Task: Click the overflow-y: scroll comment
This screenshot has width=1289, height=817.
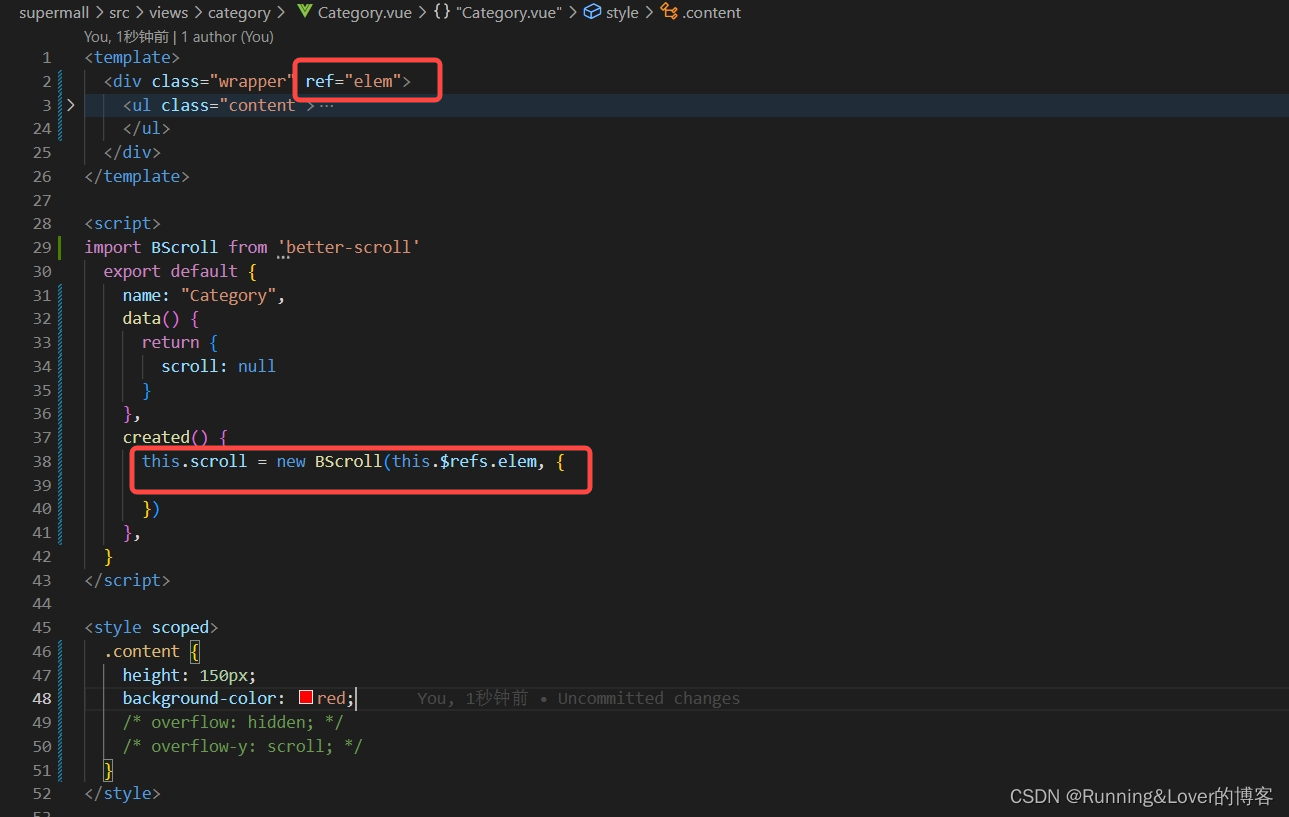Action: click(x=242, y=746)
